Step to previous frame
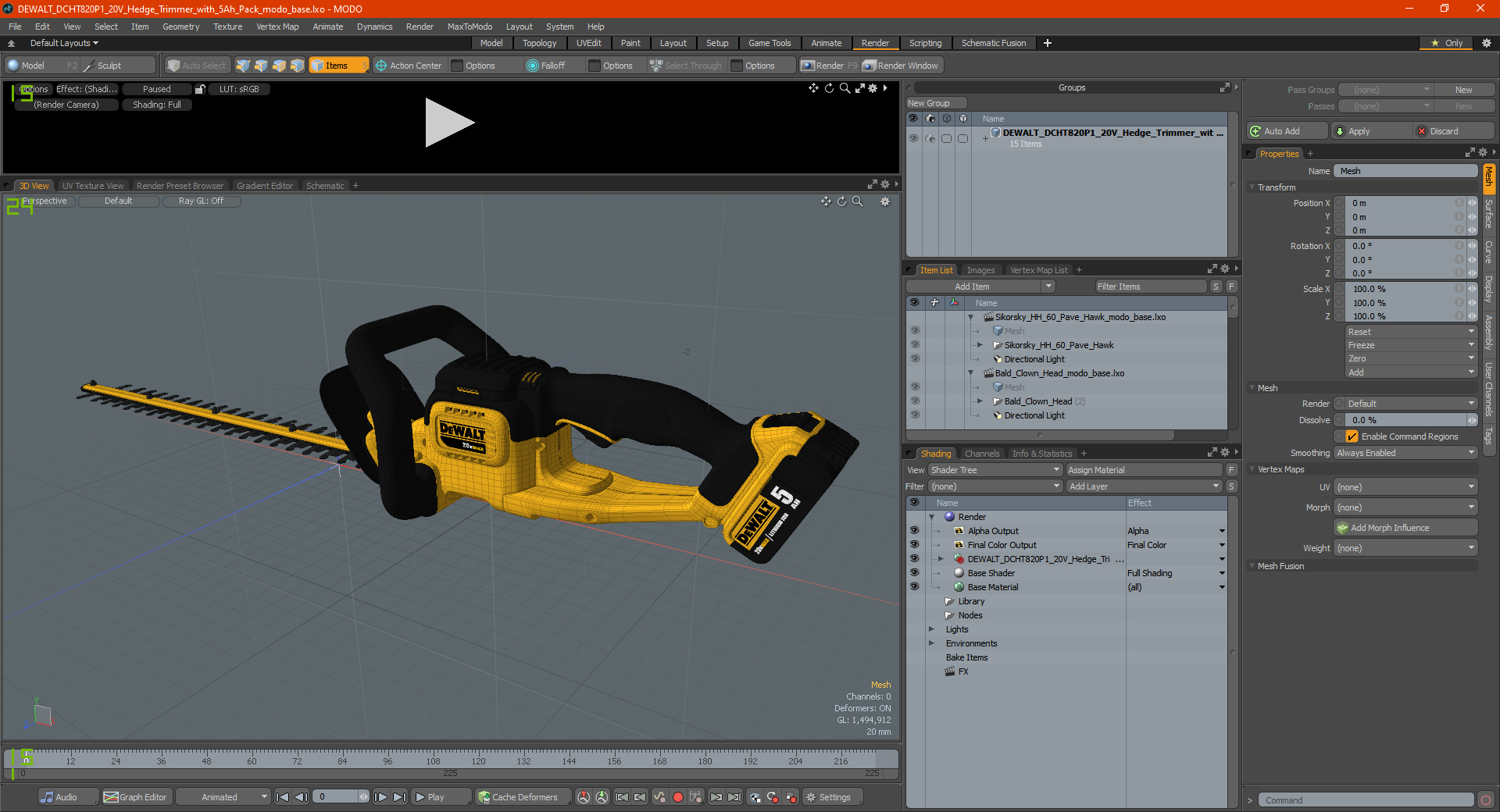The width and height of the screenshot is (1500, 812). pos(301,797)
